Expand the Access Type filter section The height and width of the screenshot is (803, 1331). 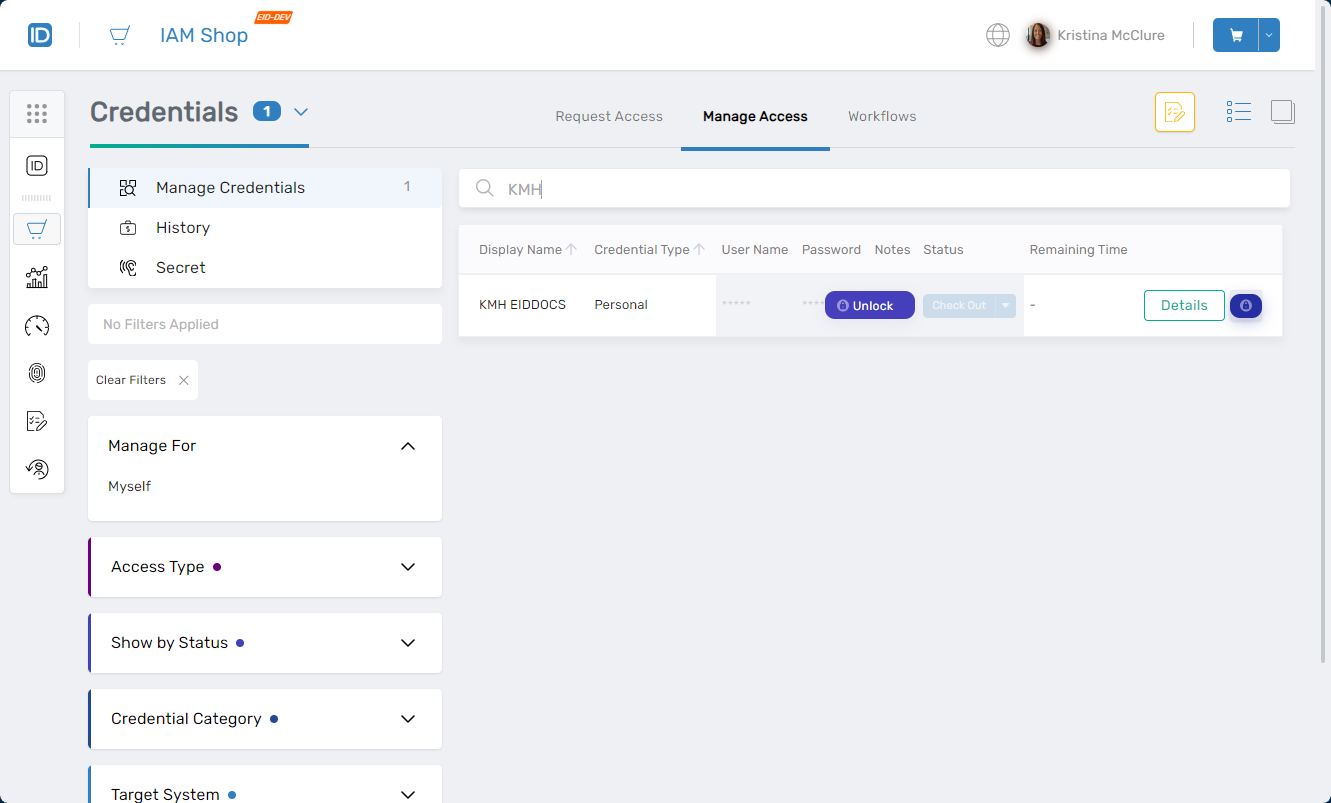[407, 566]
